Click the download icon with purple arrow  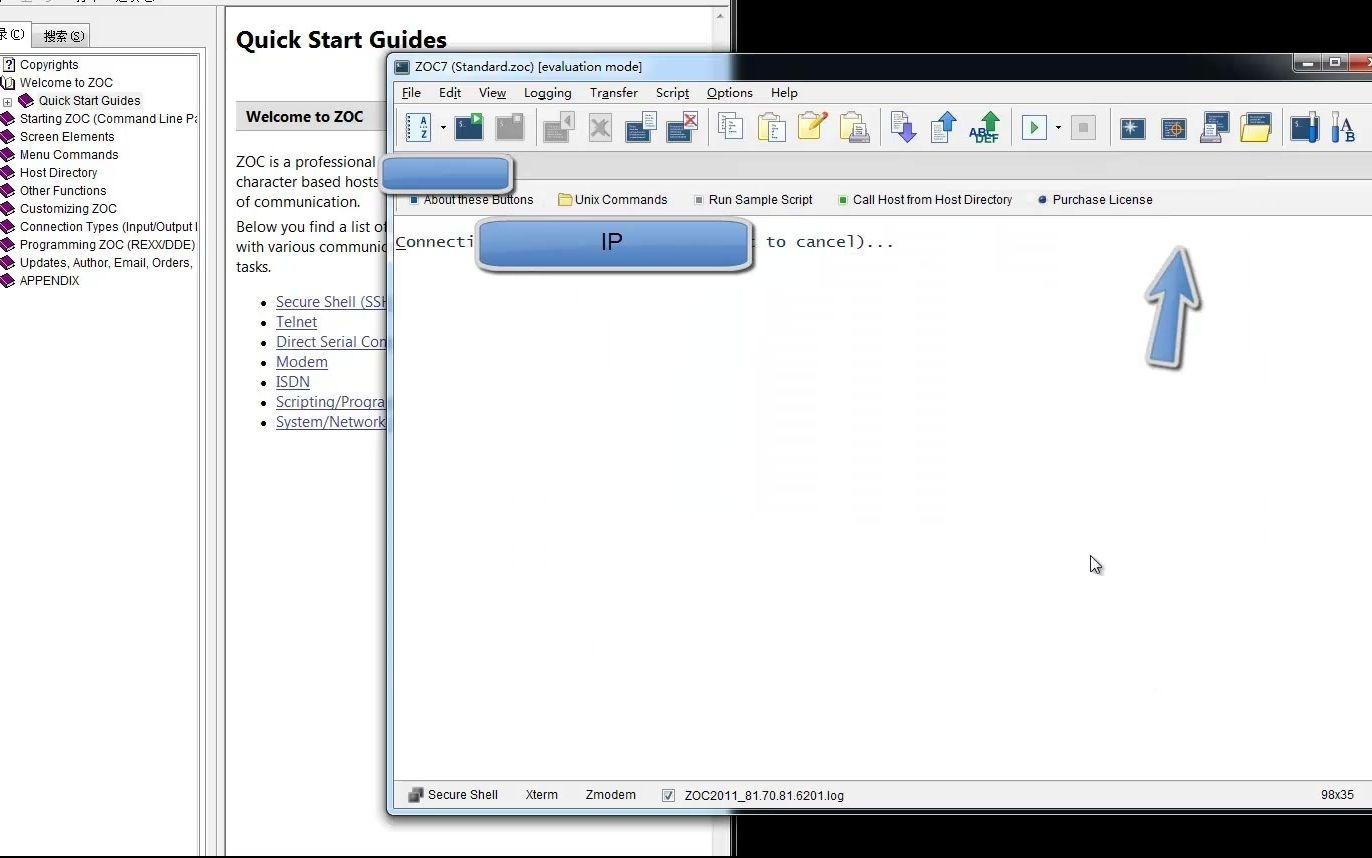pos(903,127)
